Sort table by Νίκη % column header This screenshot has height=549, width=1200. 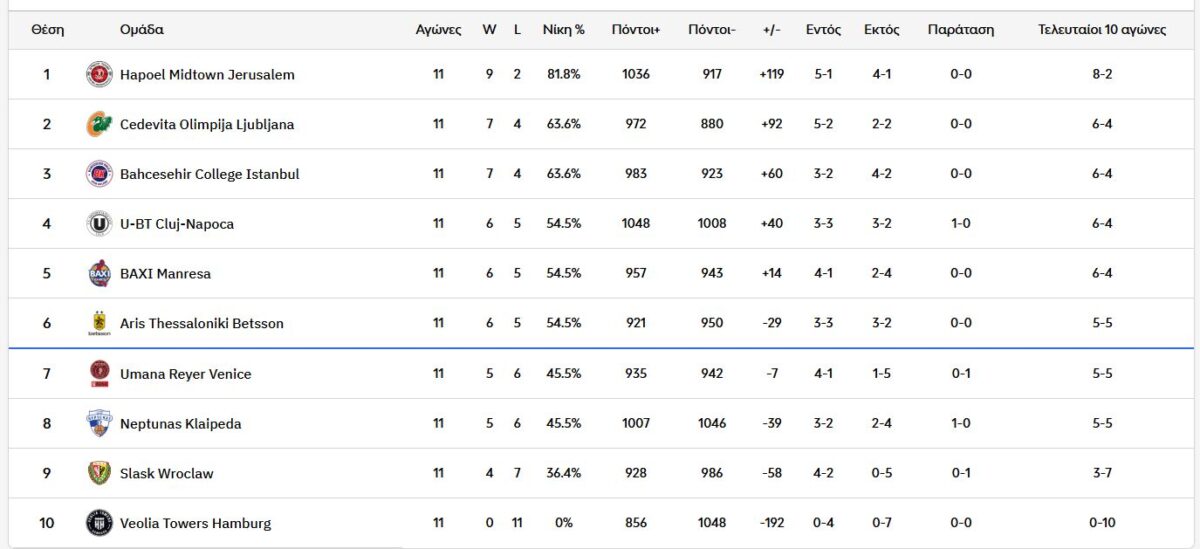point(563,30)
